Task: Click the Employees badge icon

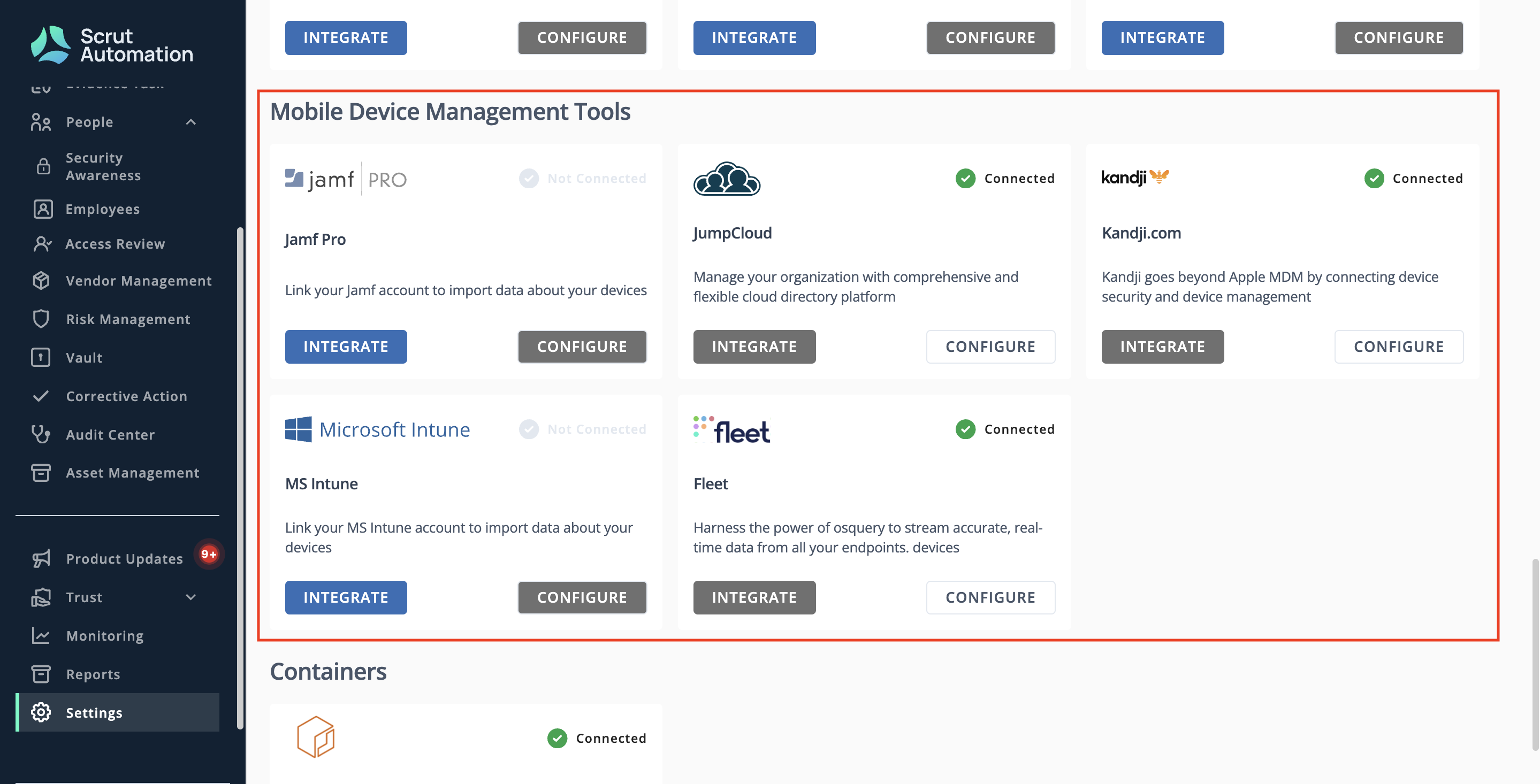Action: [x=42, y=209]
